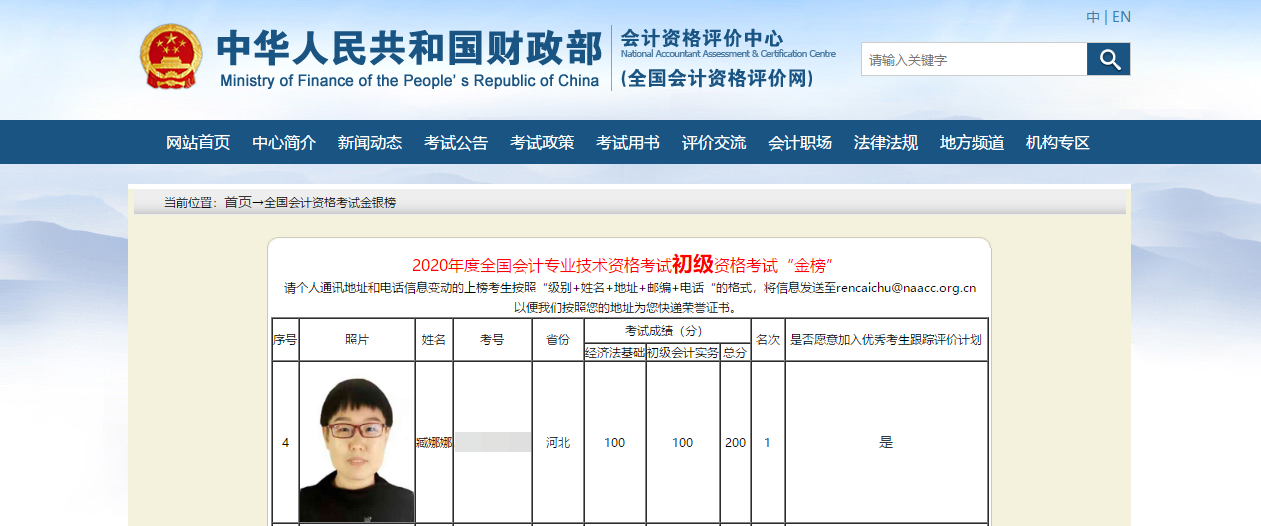The height and width of the screenshot is (526, 1261).
Task: Click the 序号 column header
Action: [x=285, y=340]
